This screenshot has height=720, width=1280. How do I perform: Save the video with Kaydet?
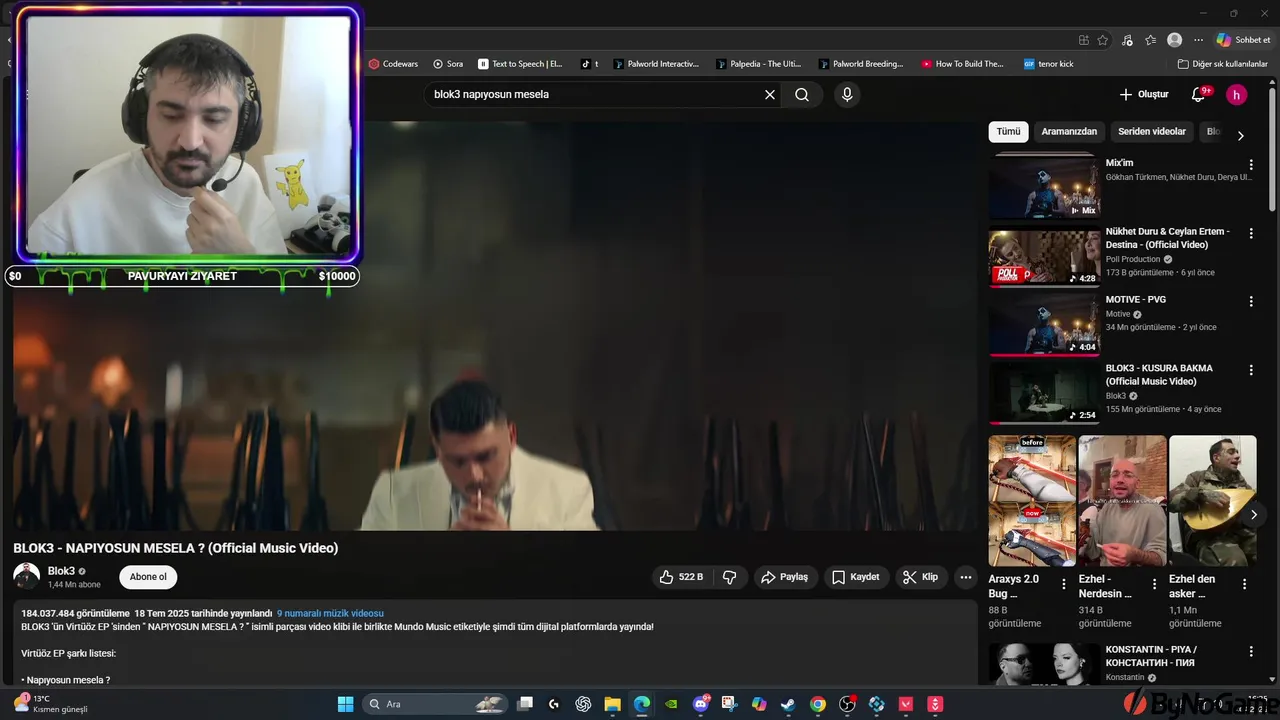point(856,577)
